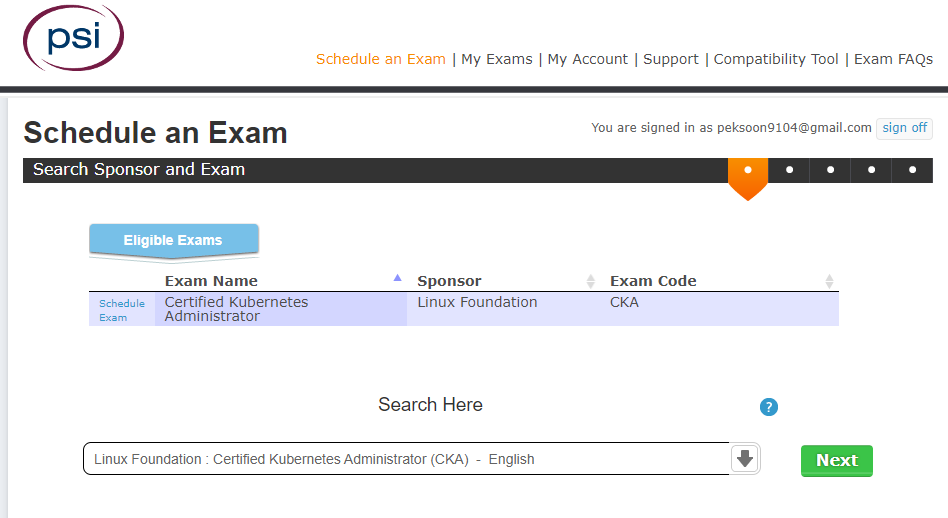This screenshot has width=948, height=518.
Task: Click the third progress step dot
Action: (x=831, y=170)
